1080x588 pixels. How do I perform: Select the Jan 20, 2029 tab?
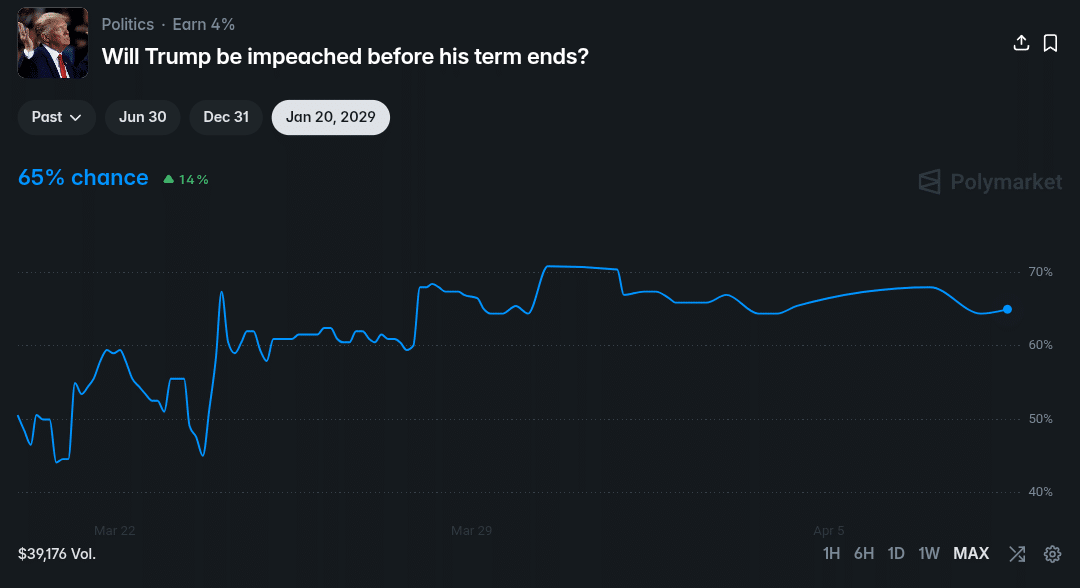point(330,117)
